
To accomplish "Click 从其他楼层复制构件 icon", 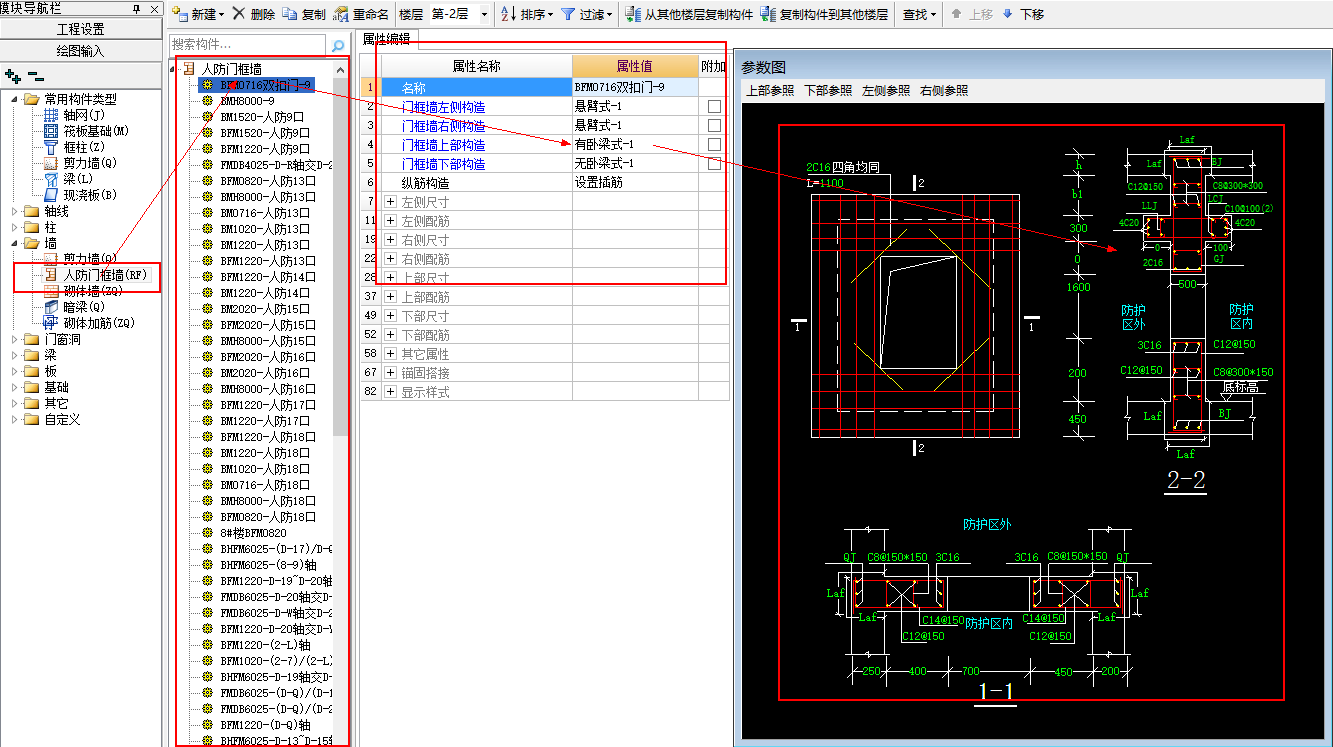I will tap(632, 14).
